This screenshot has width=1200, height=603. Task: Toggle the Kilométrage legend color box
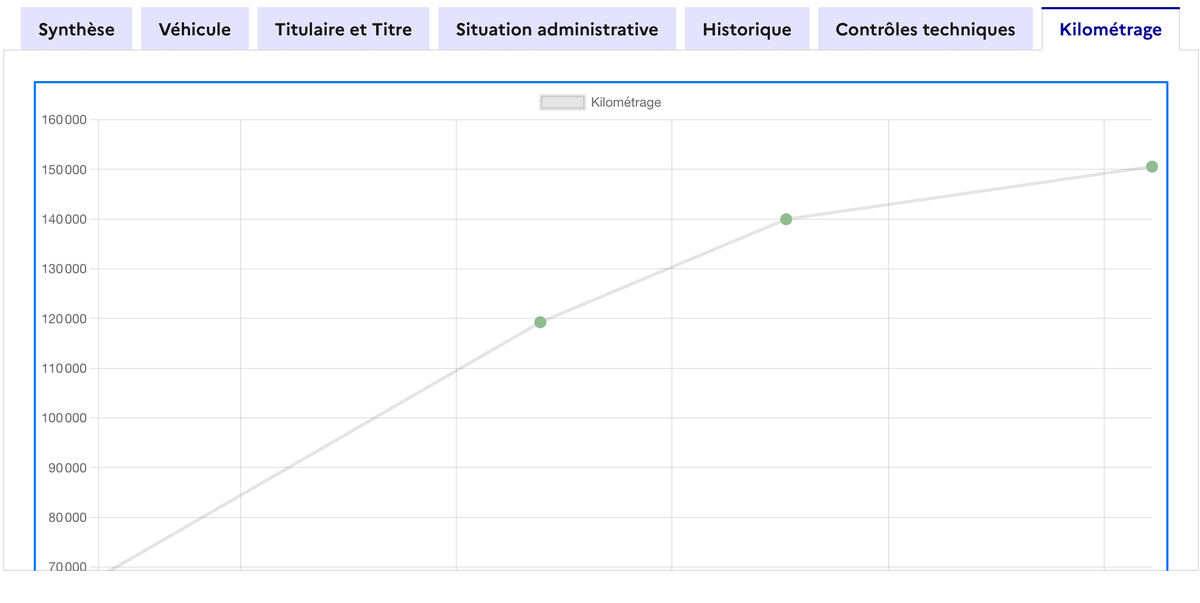(x=562, y=102)
